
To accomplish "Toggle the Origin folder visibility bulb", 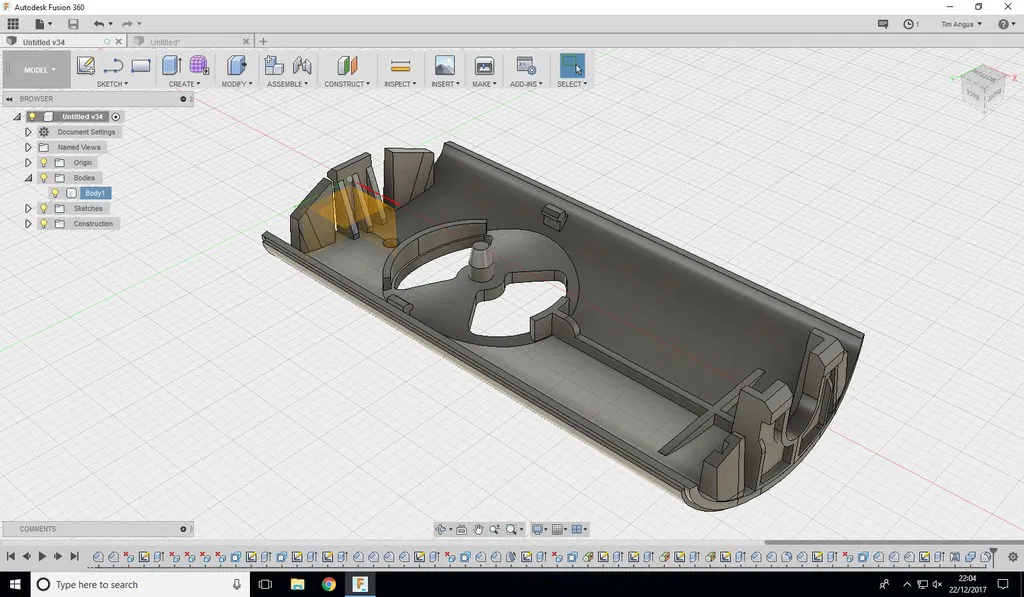I will (43, 162).
